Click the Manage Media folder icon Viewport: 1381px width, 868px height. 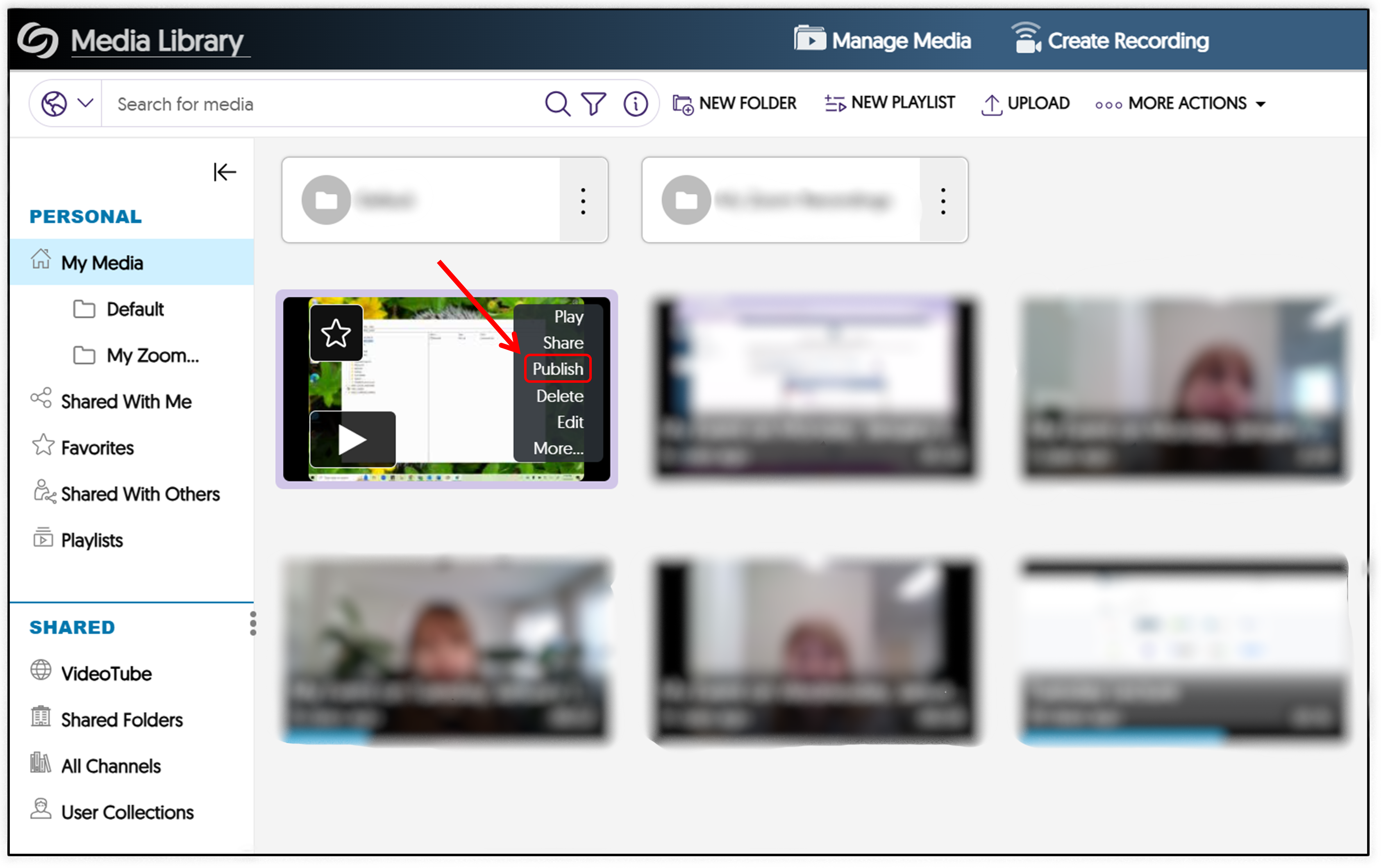(810, 38)
